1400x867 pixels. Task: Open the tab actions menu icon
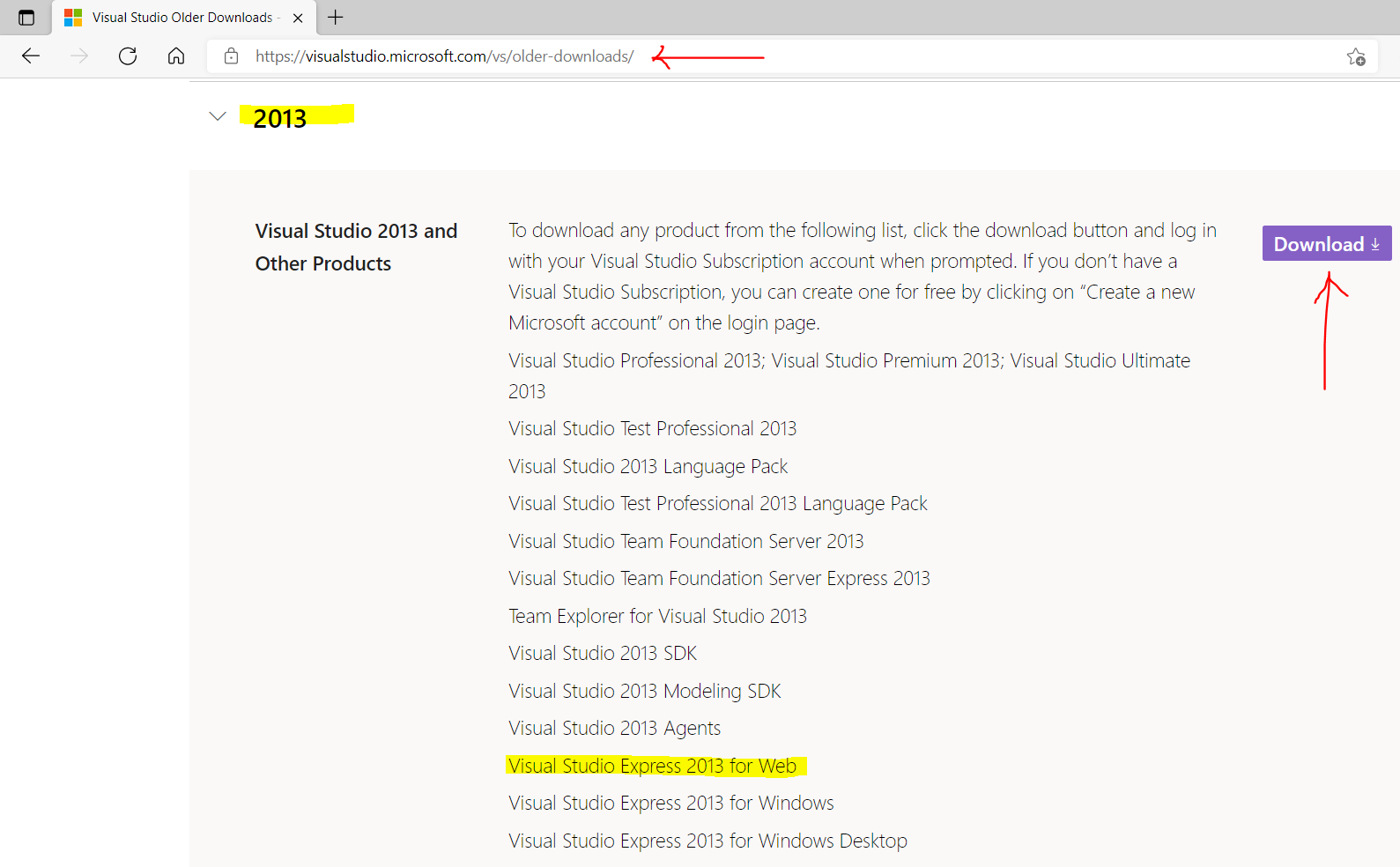(x=26, y=18)
